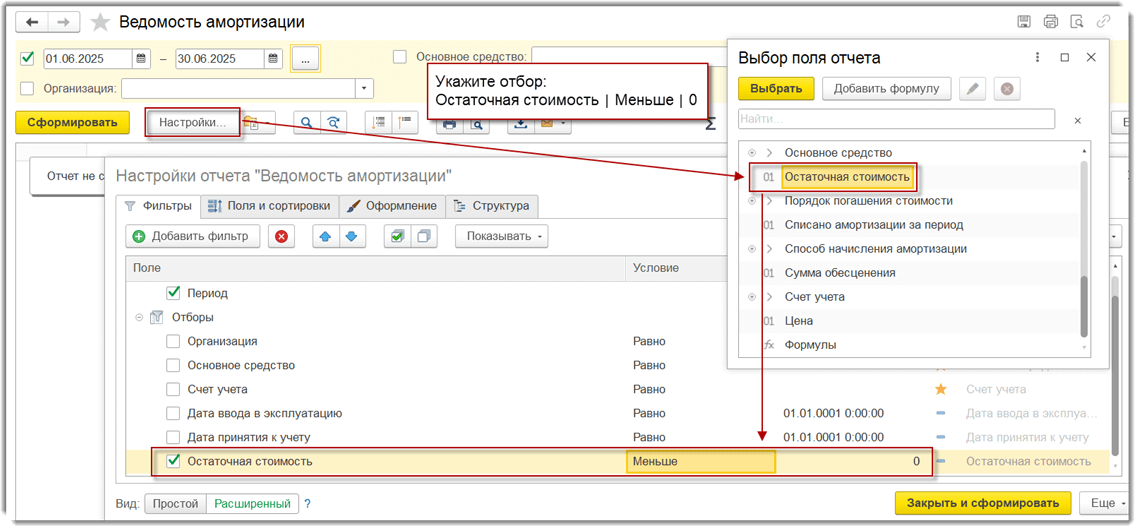Delete selected filter with red X icon
1135x527 pixels.
(x=281, y=236)
